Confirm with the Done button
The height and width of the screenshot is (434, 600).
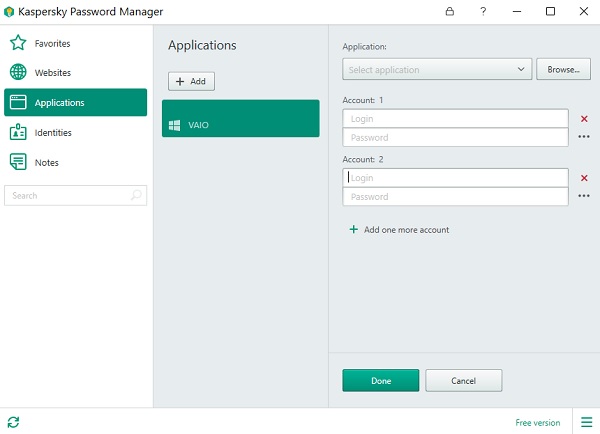(x=381, y=380)
